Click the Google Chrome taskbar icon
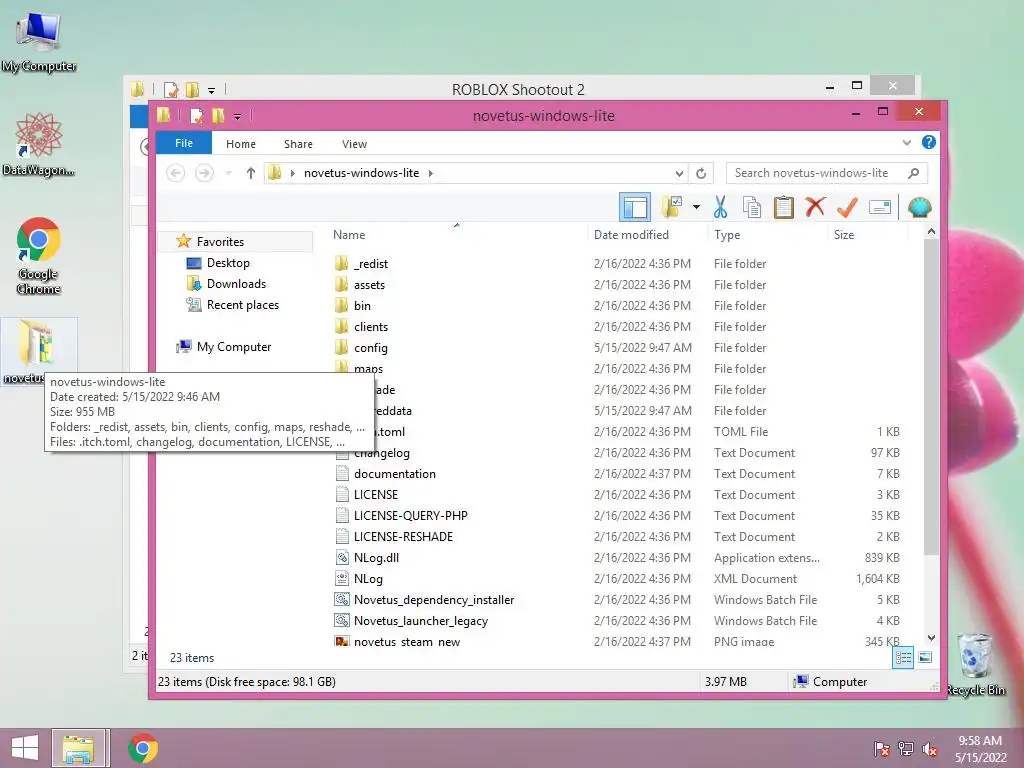Screen dimensions: 1024x768 click(142, 748)
